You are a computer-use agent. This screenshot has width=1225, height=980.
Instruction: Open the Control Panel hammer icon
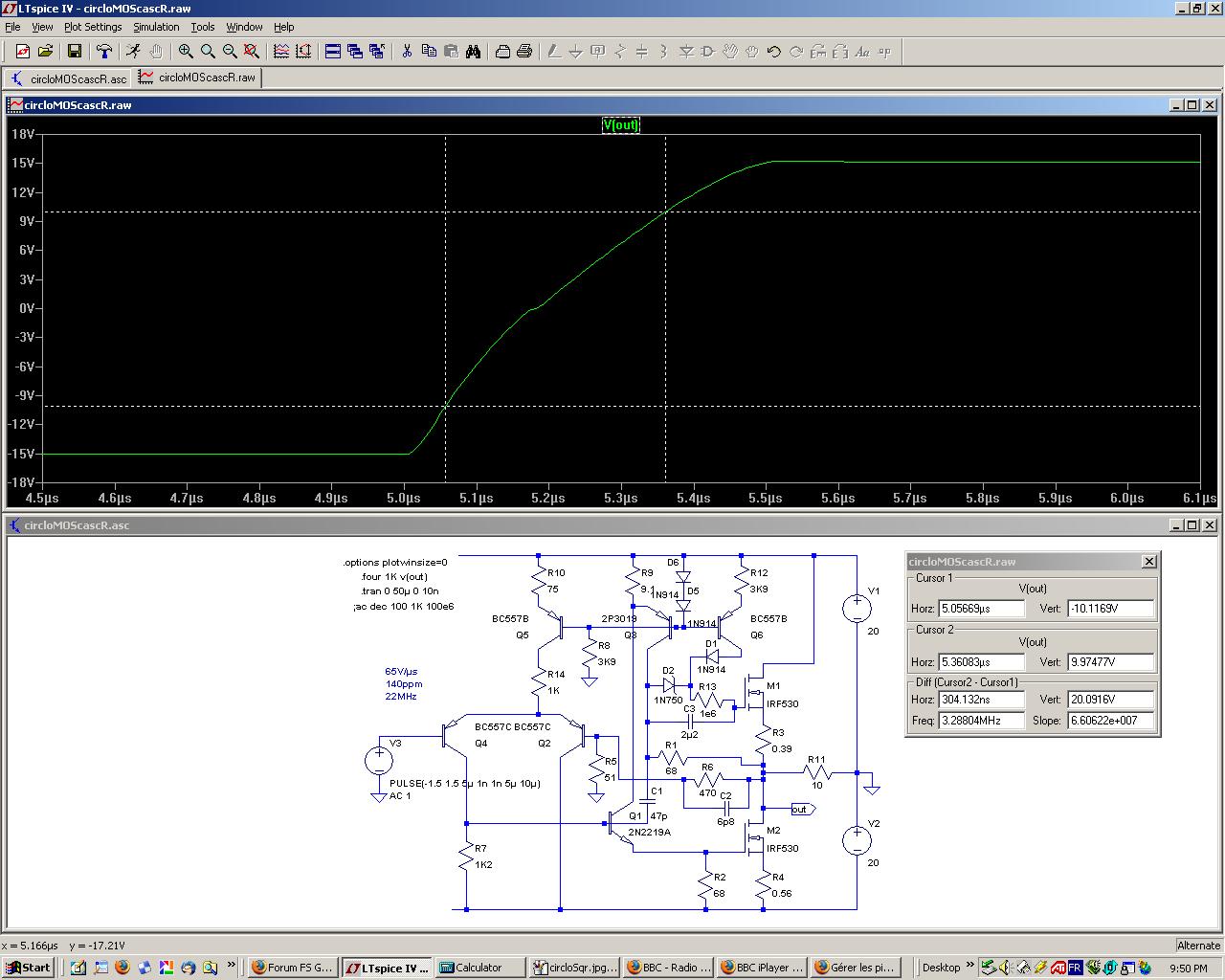pyautogui.click(x=104, y=52)
